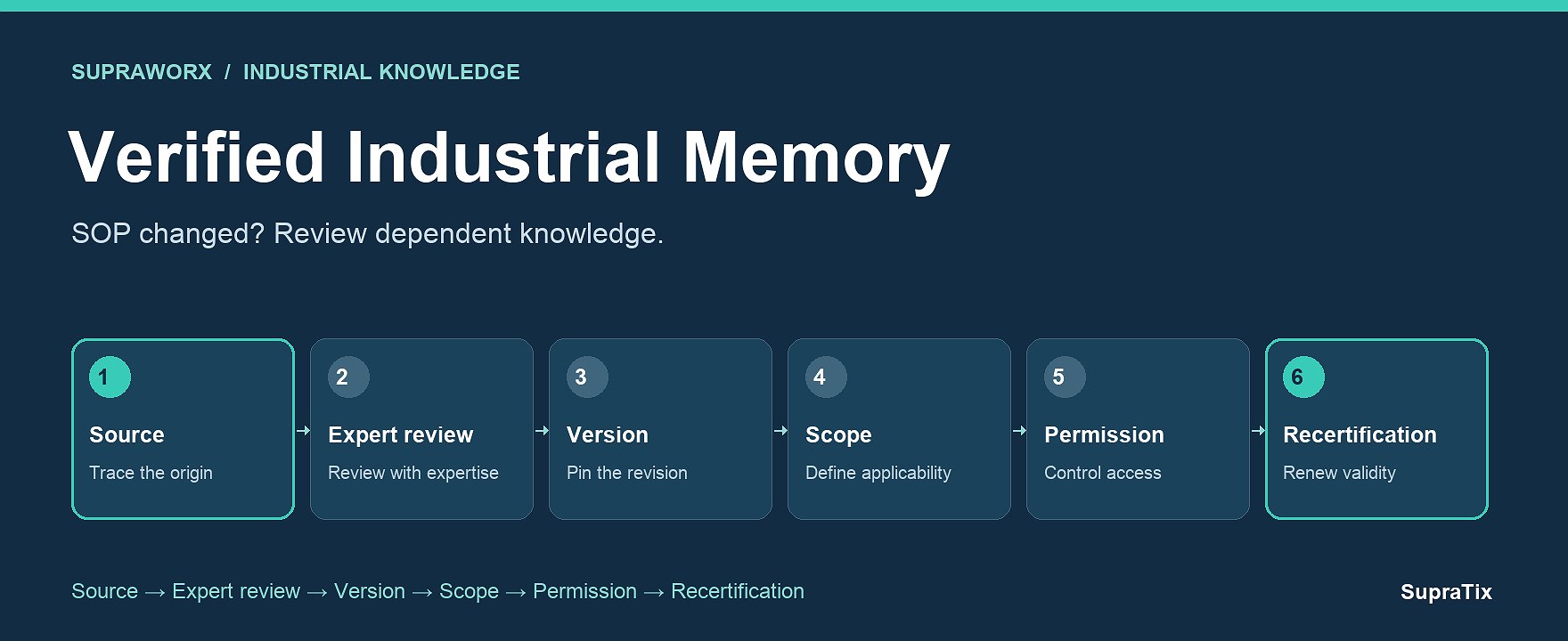The height and width of the screenshot is (641, 1568).
Task: Open the SUPRAWORX breadcrumb
Action: [142, 72]
